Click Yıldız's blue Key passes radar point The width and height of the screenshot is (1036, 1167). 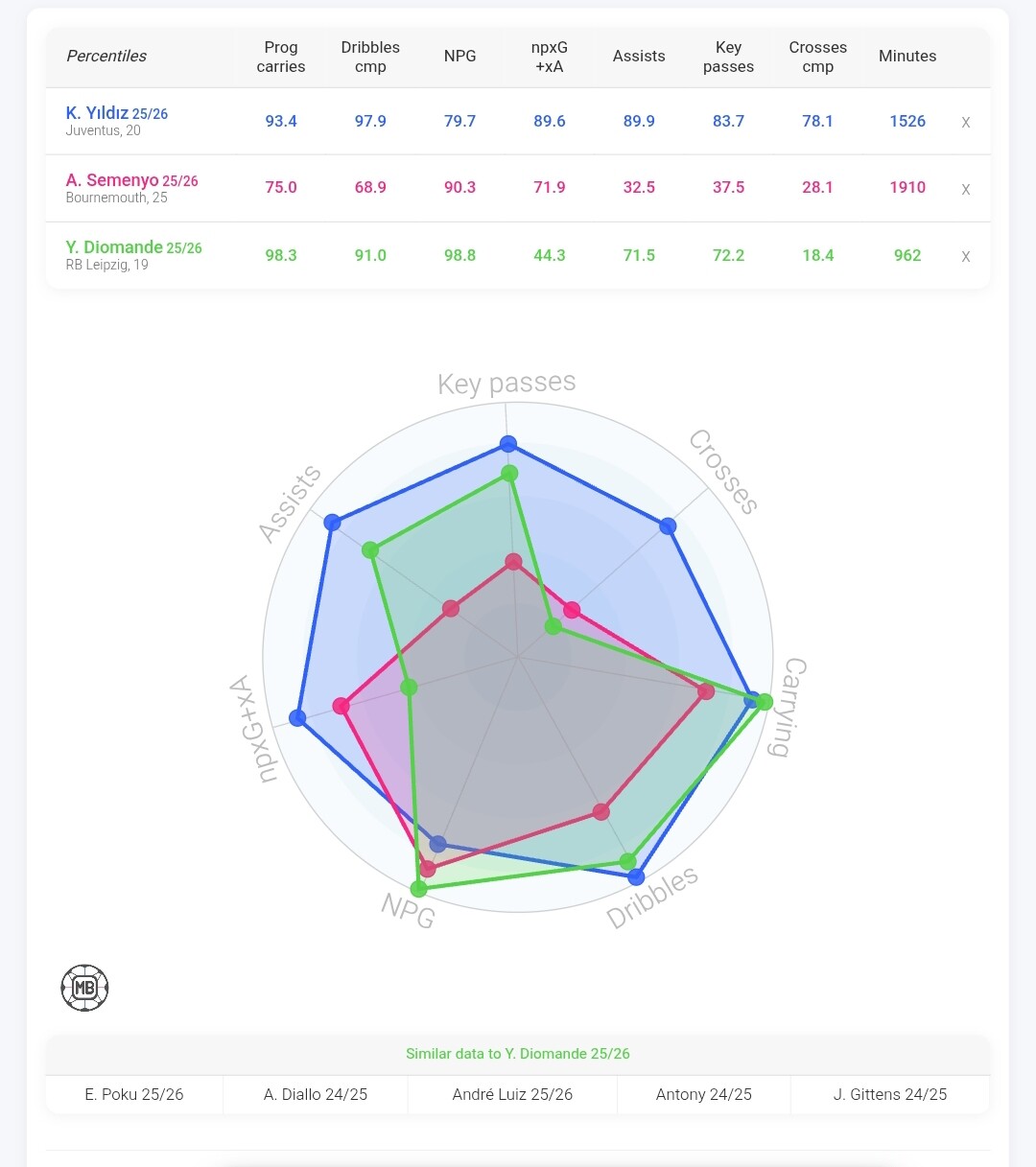pos(508,444)
